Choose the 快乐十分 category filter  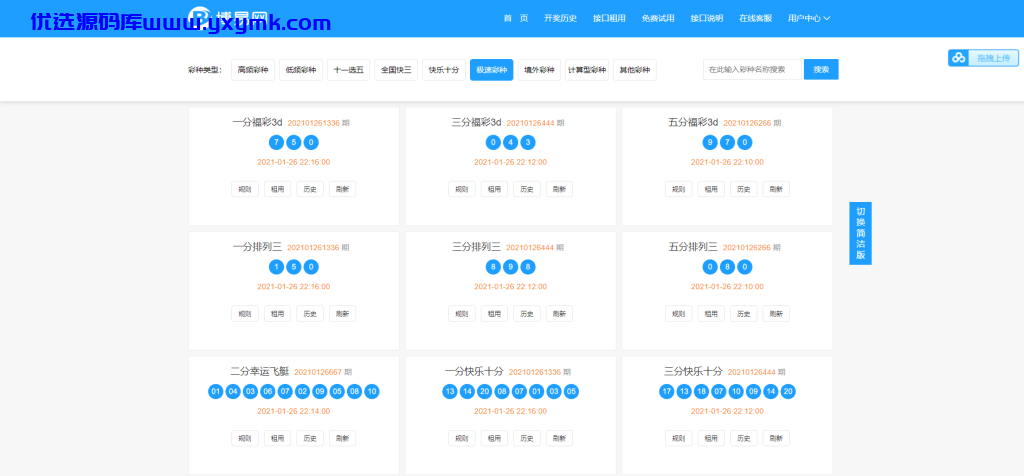pos(444,70)
